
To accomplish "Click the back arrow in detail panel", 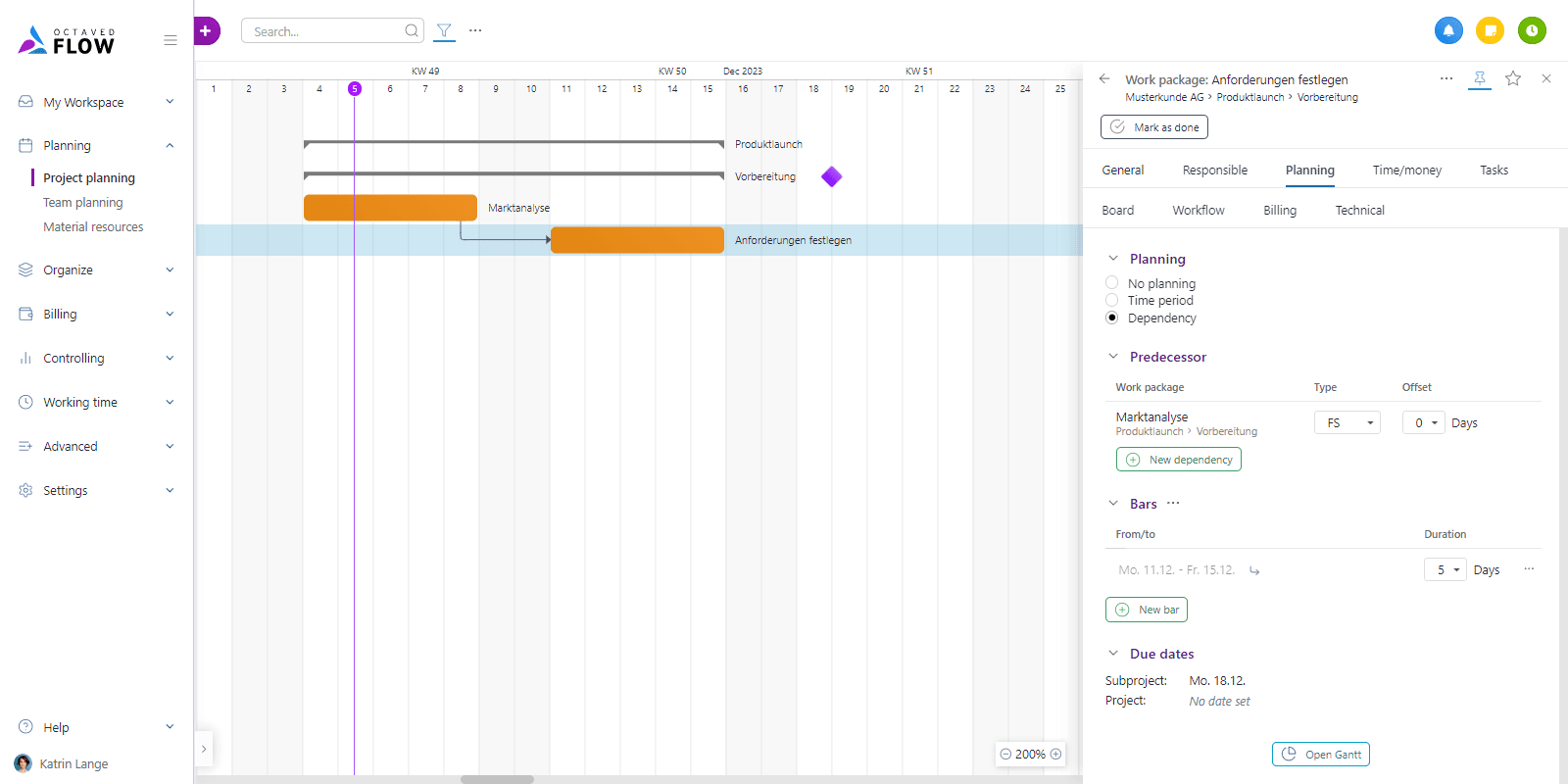I will point(1104,78).
